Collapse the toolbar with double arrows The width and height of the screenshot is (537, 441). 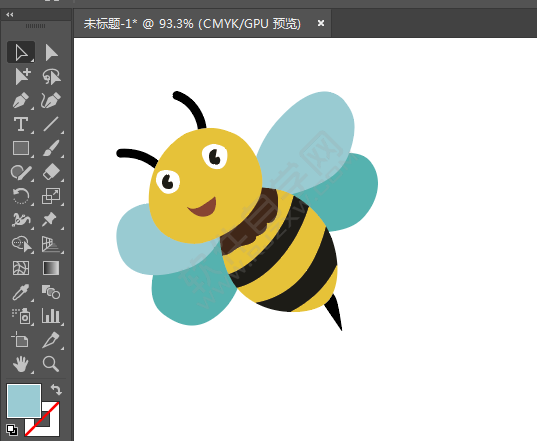10,14
